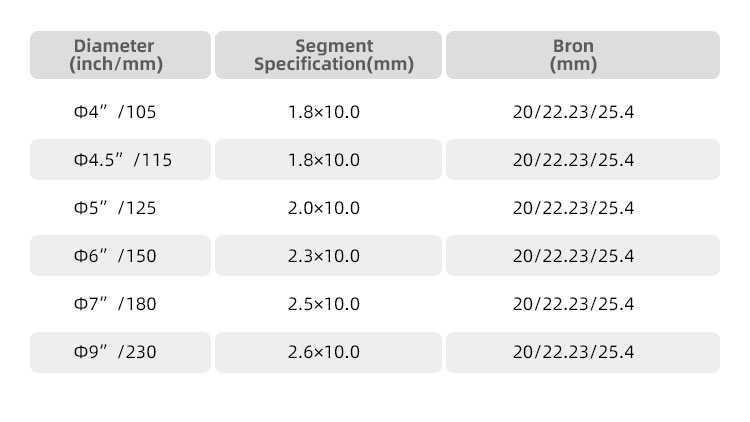Click the bore value in the Φ4.5" /115 row
The width and height of the screenshot is (750, 422).
583,160
